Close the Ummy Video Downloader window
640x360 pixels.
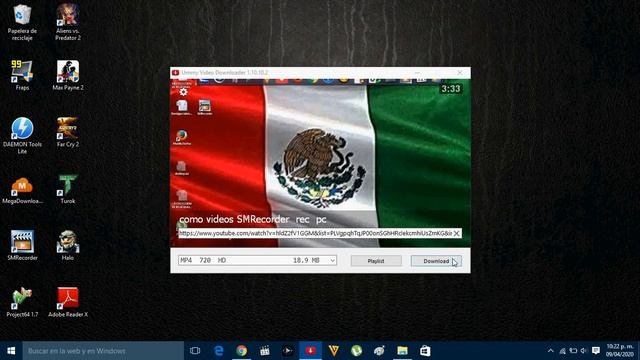(460, 73)
